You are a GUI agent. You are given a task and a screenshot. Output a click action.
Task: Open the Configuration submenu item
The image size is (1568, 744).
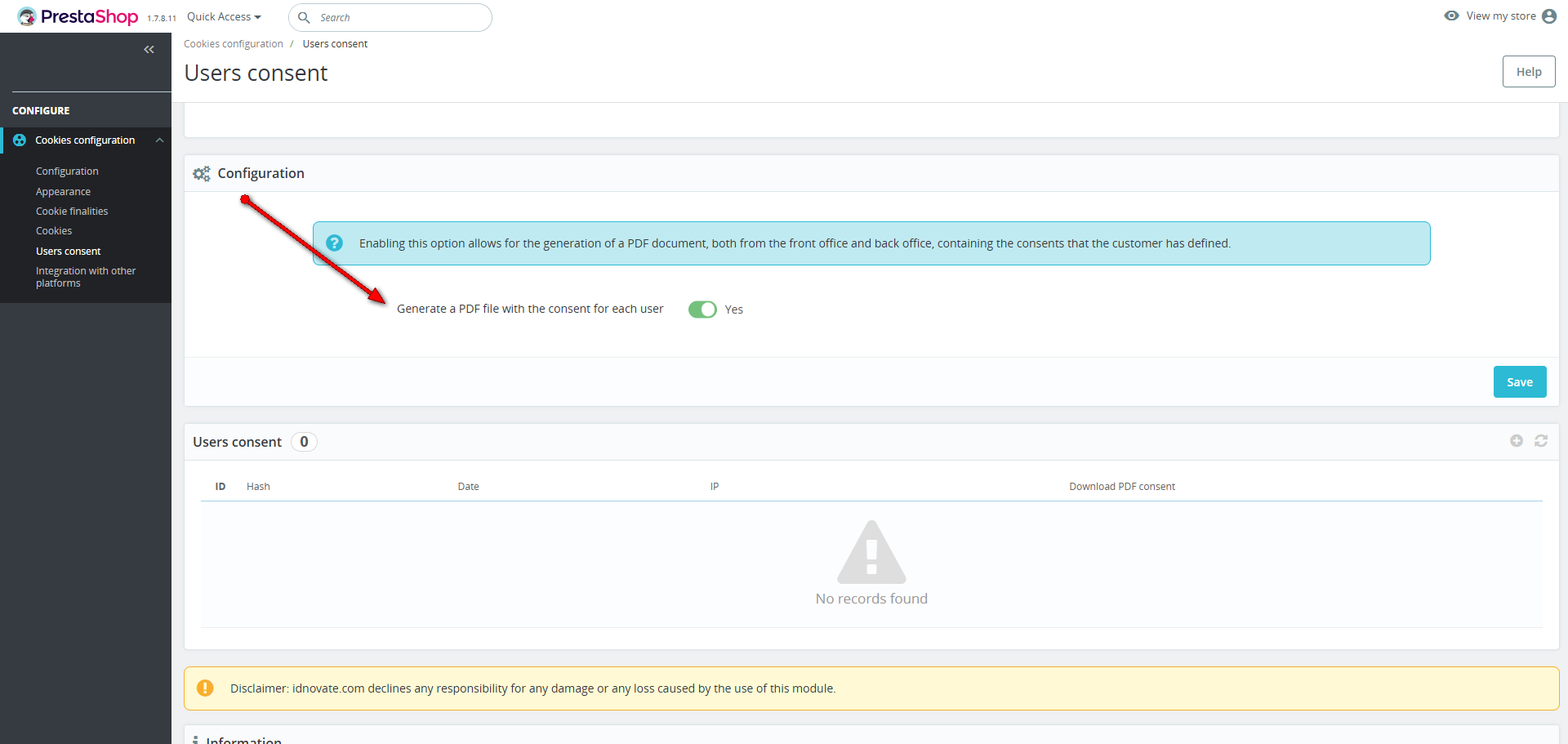click(67, 172)
